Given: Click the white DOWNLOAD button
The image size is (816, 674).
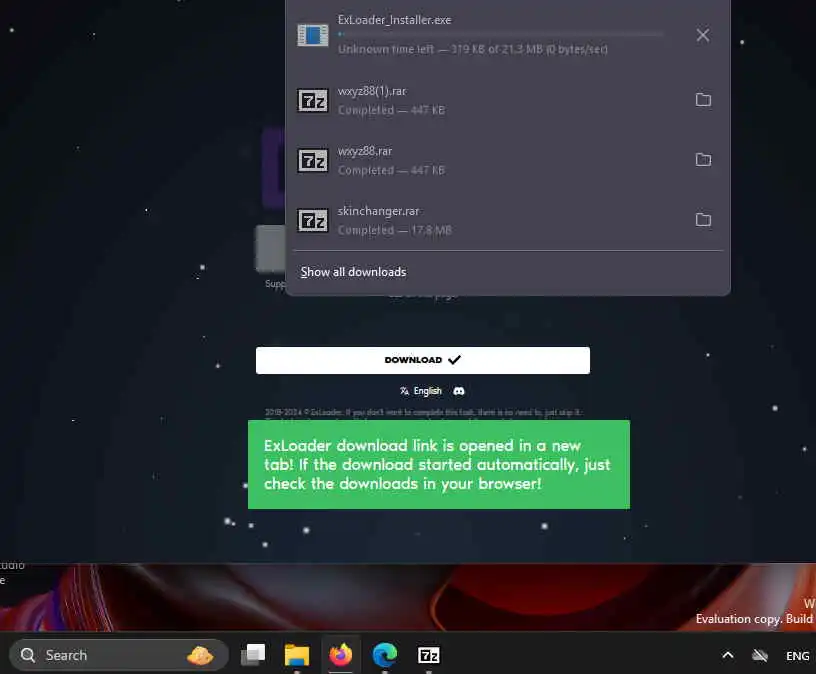Looking at the screenshot, I should click(x=423, y=360).
